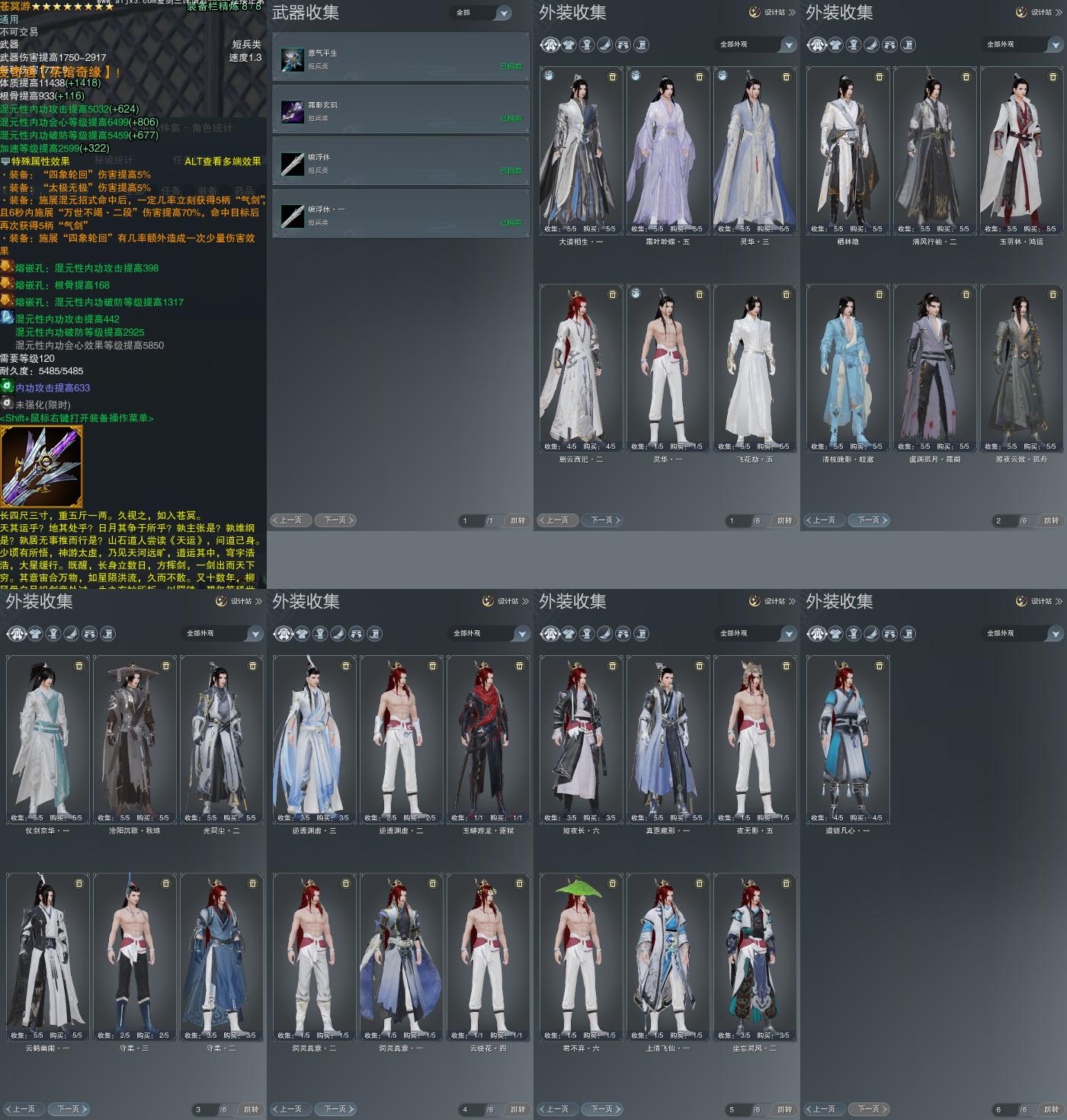Click 下一页 in page 1 outfit panel

[x=603, y=520]
